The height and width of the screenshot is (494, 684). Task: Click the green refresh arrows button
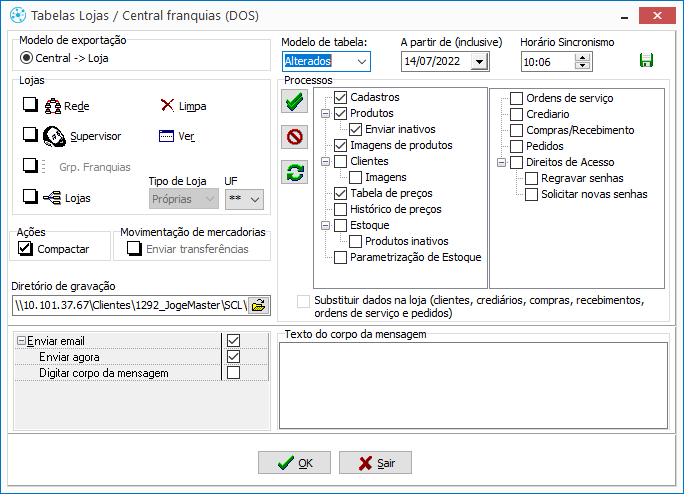tap(294, 172)
